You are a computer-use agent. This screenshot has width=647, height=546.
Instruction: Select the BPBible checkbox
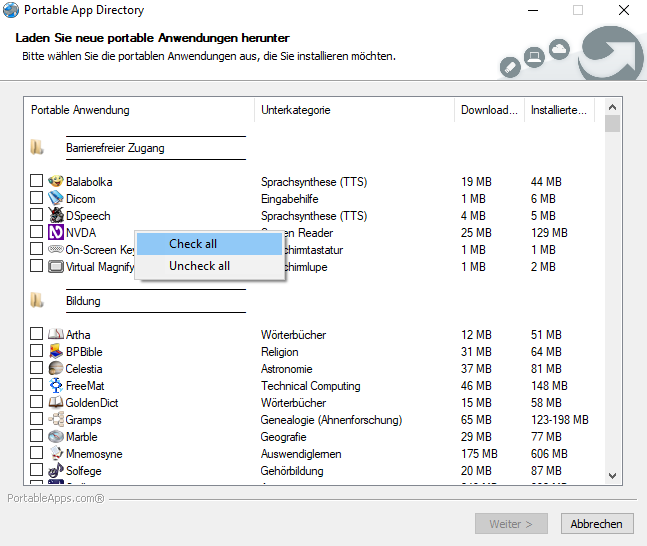click(36, 350)
